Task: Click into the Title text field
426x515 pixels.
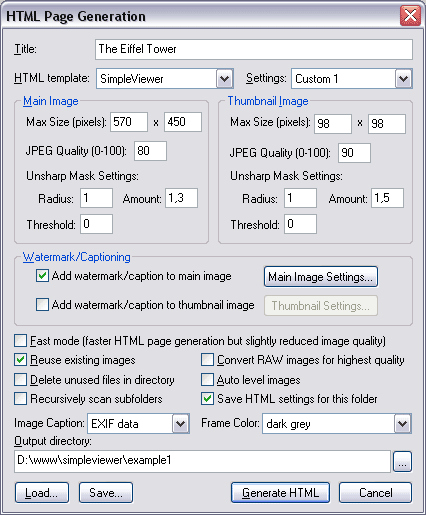Action: (x=254, y=49)
